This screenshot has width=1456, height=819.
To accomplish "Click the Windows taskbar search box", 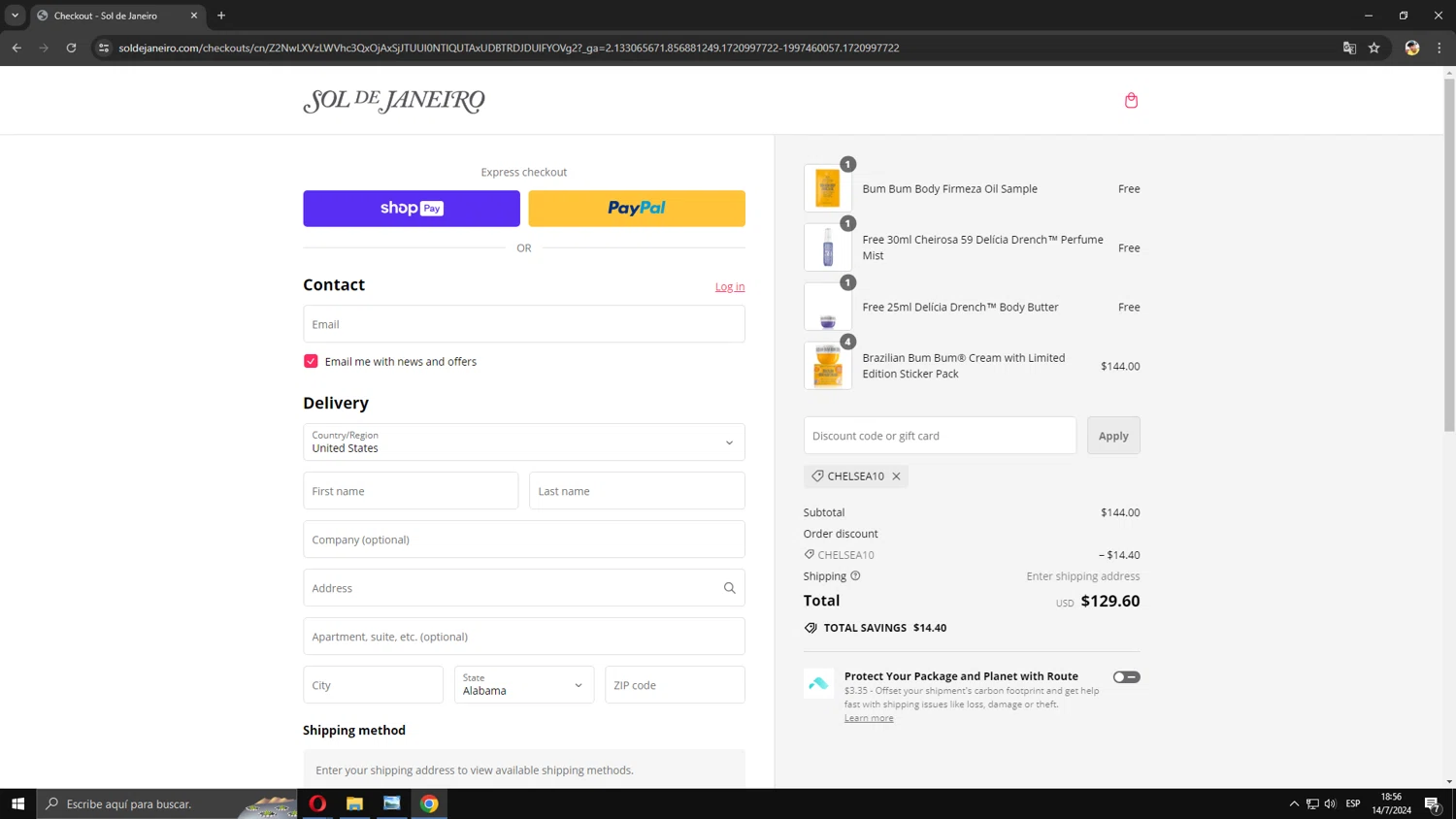I will pyautogui.click(x=168, y=803).
